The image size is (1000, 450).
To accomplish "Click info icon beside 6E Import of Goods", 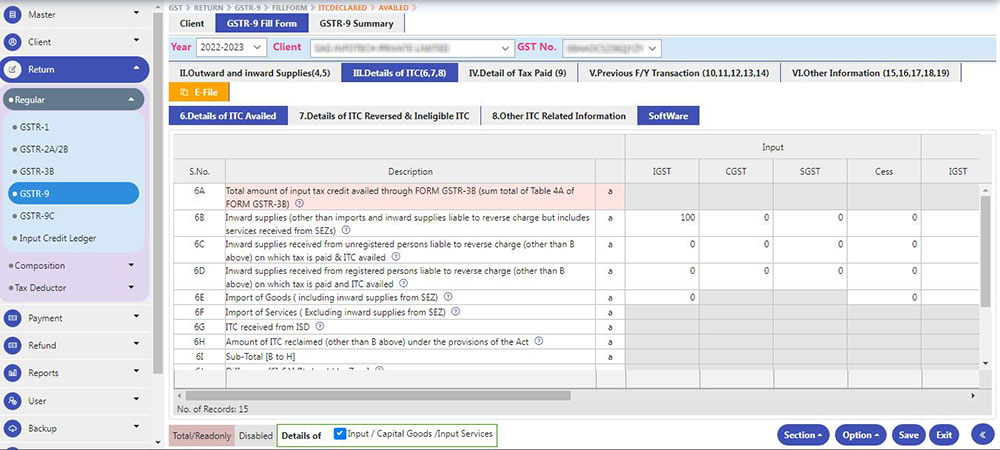I will pyautogui.click(x=448, y=297).
